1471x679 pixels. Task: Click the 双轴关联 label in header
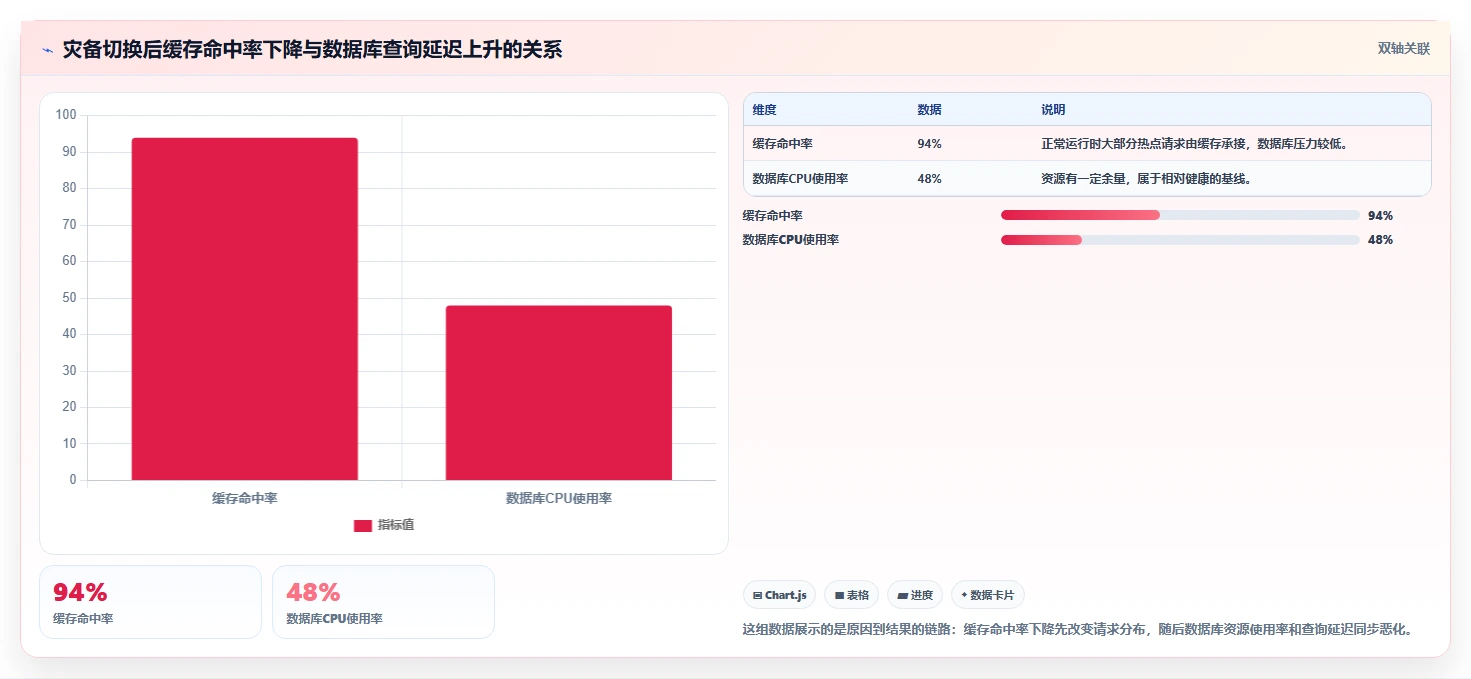click(x=1404, y=49)
